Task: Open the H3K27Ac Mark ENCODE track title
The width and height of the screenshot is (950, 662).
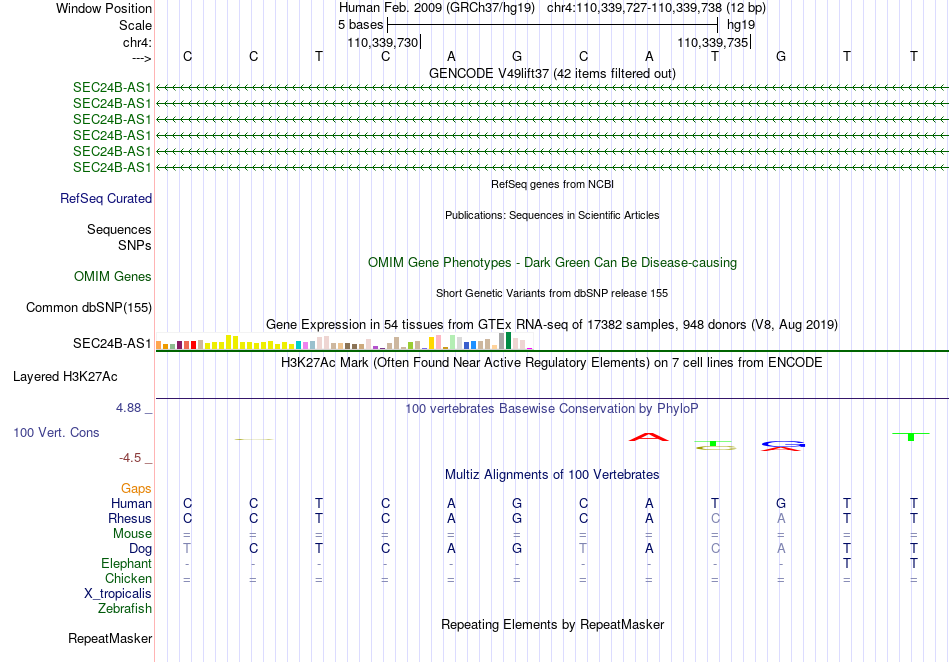Action: (552, 363)
